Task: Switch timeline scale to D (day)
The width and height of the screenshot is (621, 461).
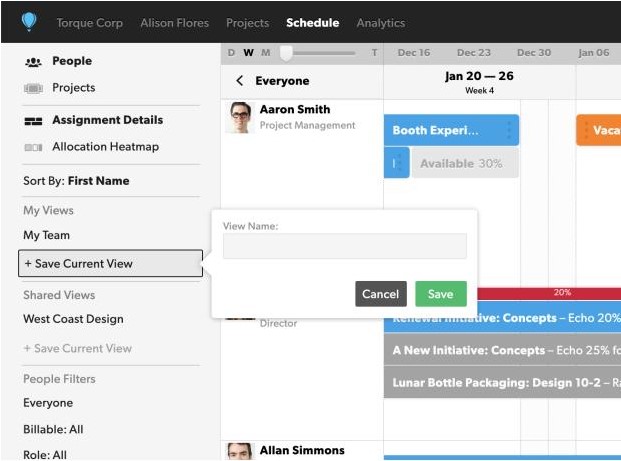Action: (231, 53)
